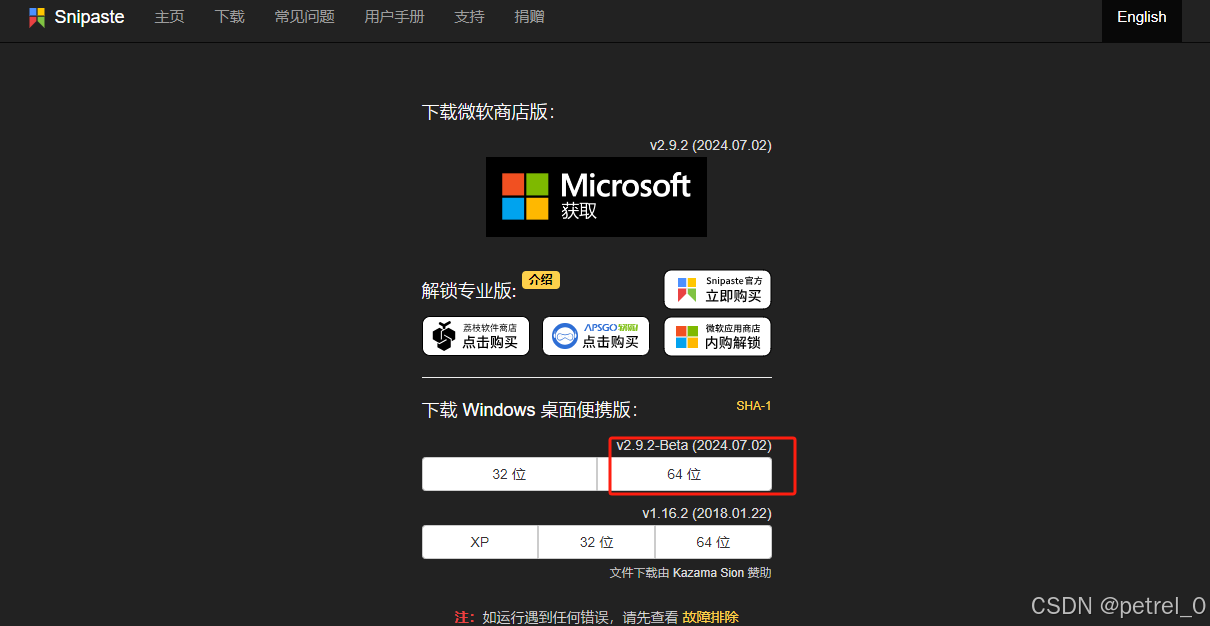Viewport: 1210px width, 626px height.
Task: Open 用户手册 in the navbar
Action: point(394,17)
